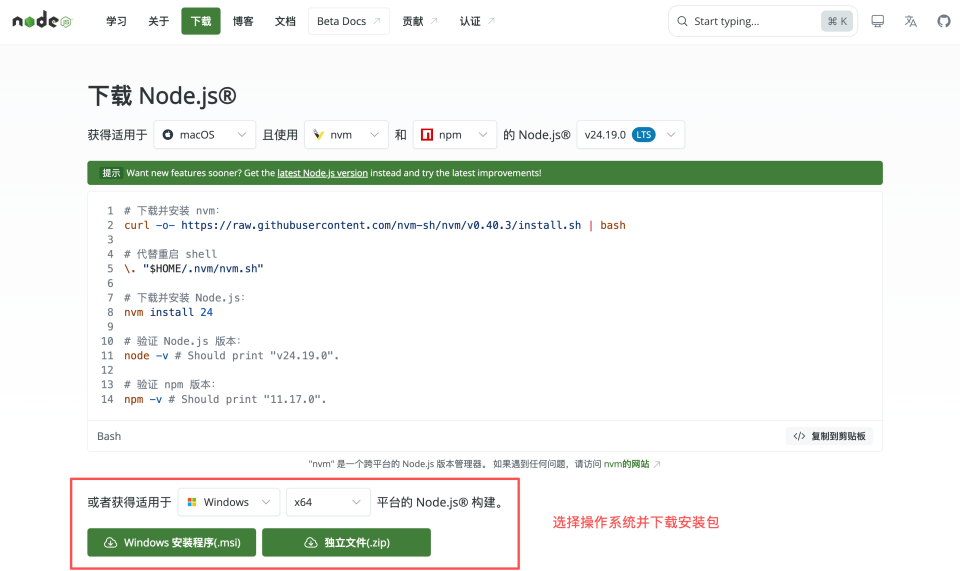Click the Windows logo icon
The image size is (960, 571).
click(x=192, y=502)
